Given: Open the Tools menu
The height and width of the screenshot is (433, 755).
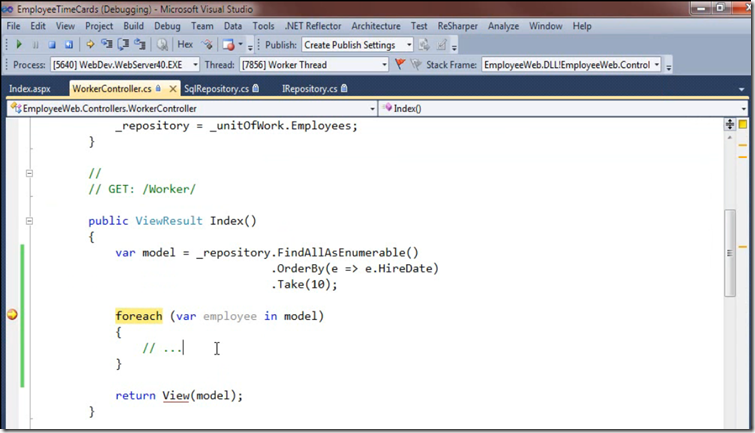Looking at the screenshot, I should pyautogui.click(x=263, y=26).
